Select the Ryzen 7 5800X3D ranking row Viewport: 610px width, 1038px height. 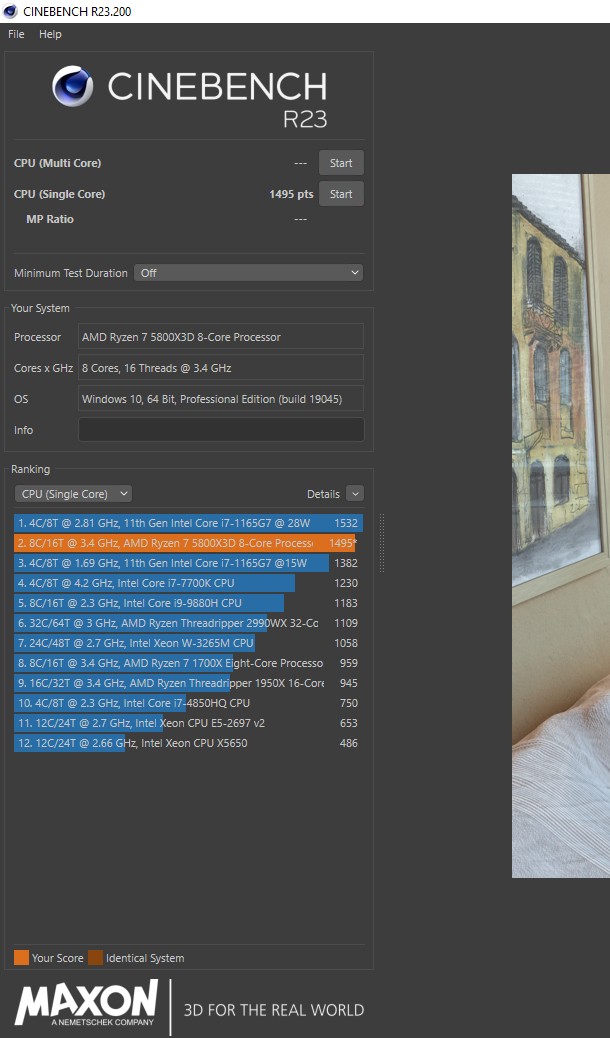(188, 543)
